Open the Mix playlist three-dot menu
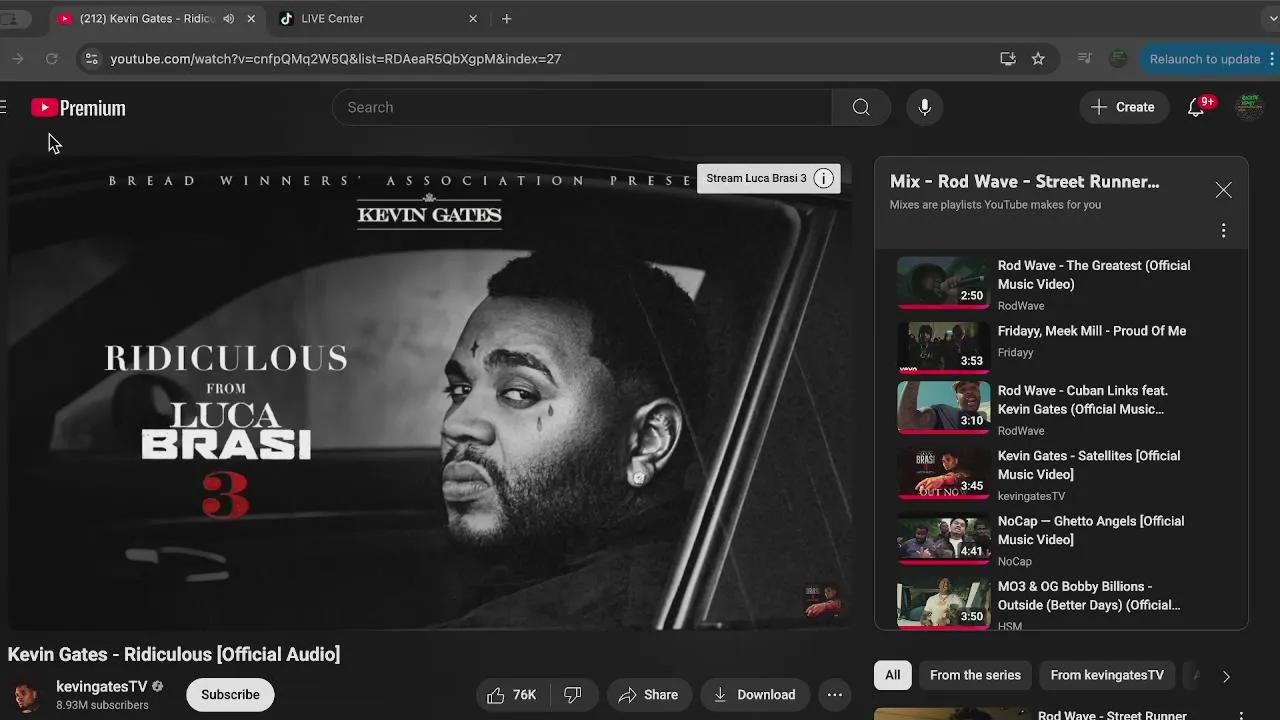The width and height of the screenshot is (1280, 720). [1223, 231]
